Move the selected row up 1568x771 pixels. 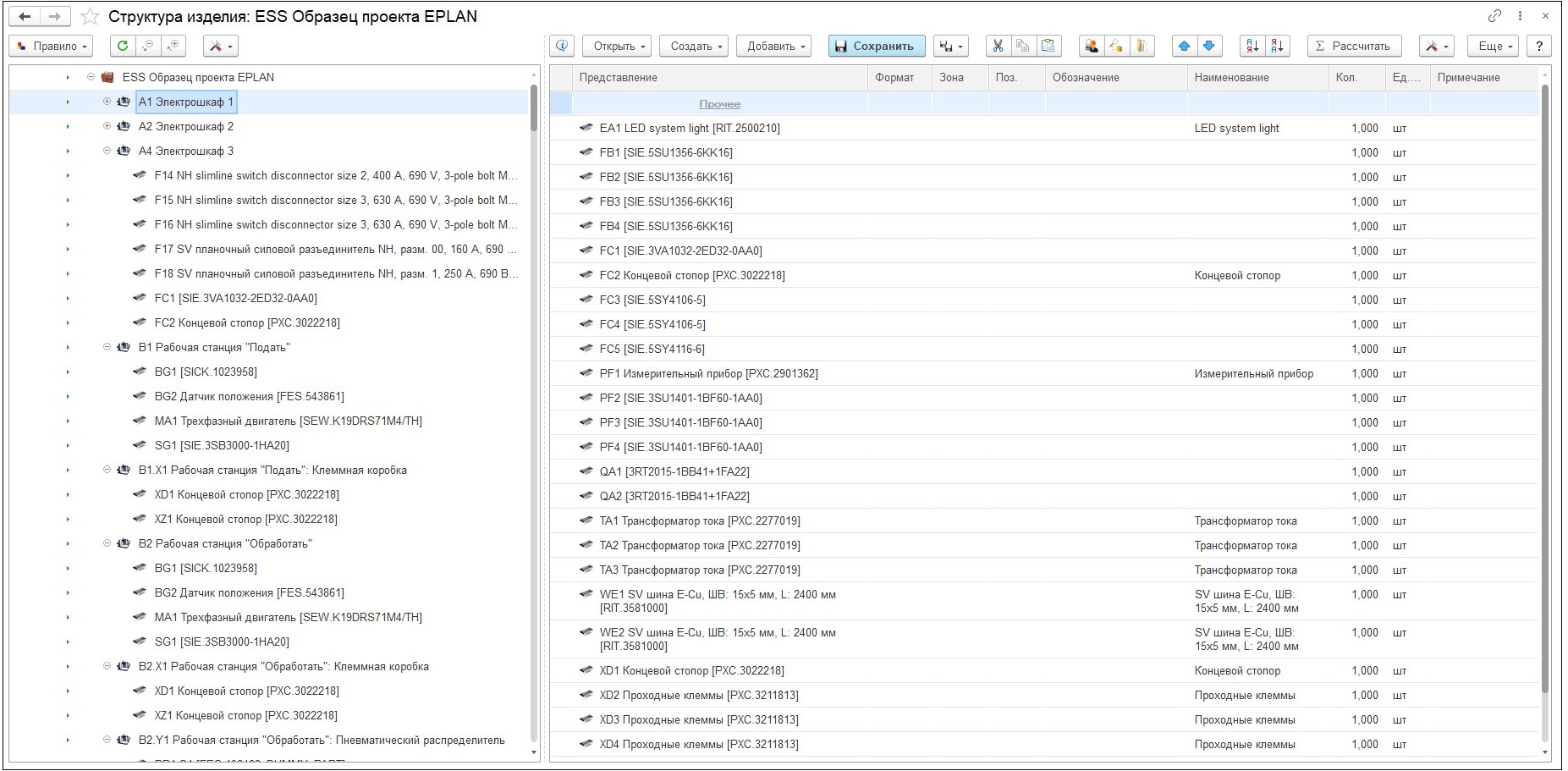point(1184,46)
